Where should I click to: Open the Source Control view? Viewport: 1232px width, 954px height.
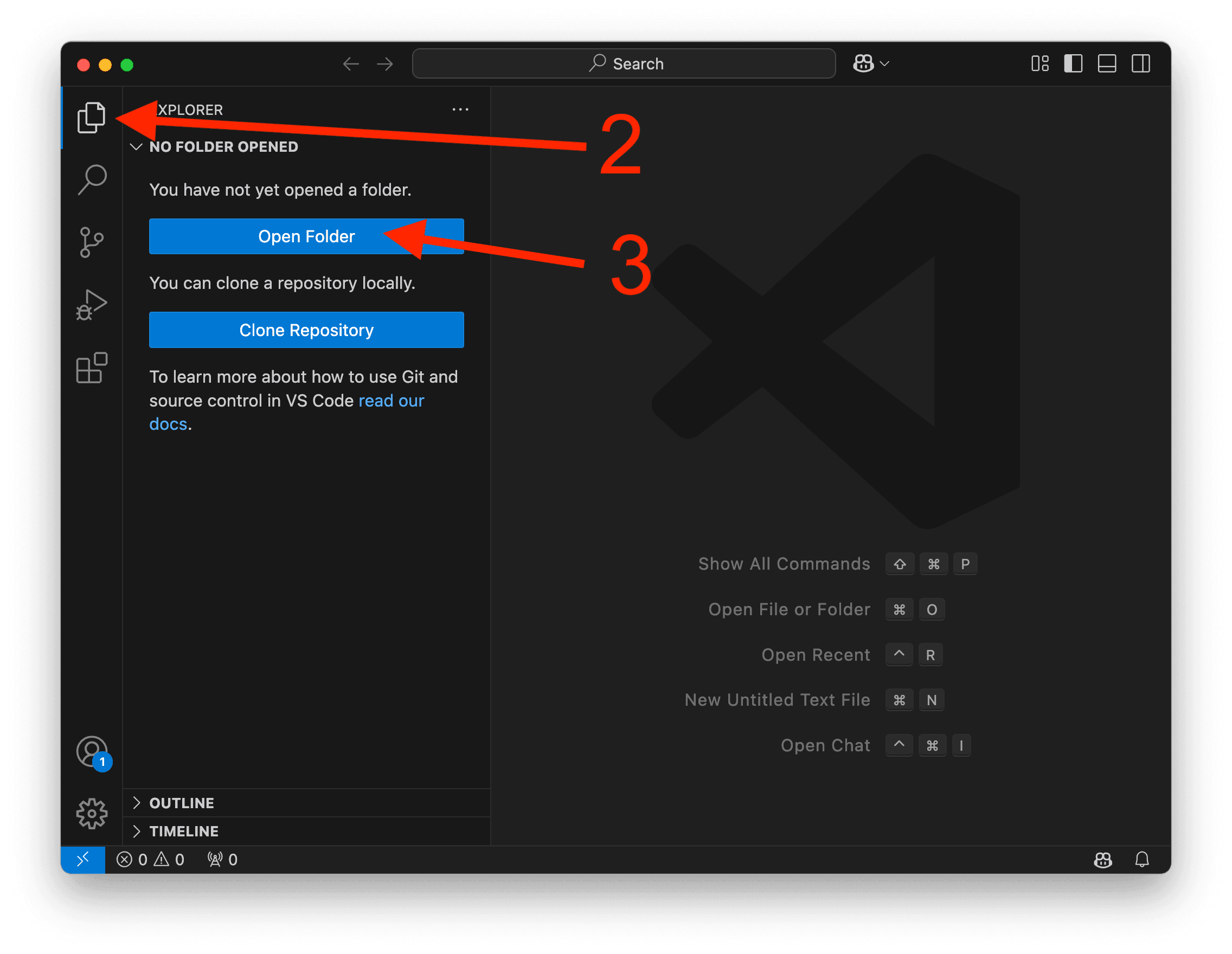92,242
